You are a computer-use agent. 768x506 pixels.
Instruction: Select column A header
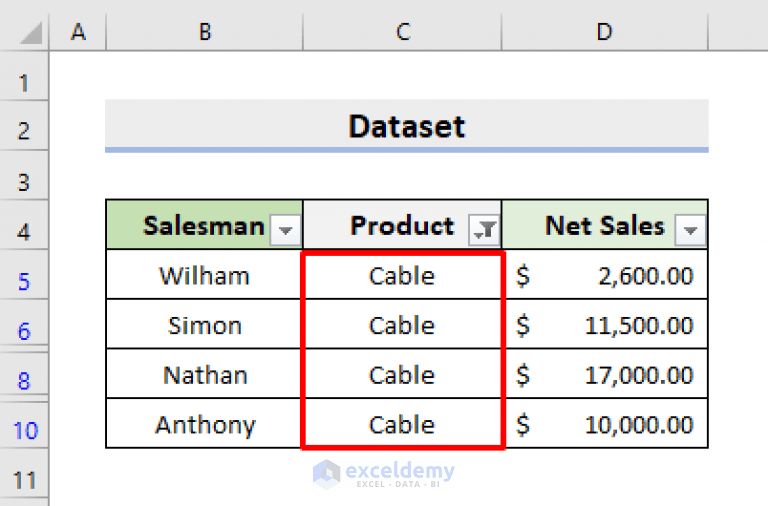pyautogui.click(x=78, y=32)
